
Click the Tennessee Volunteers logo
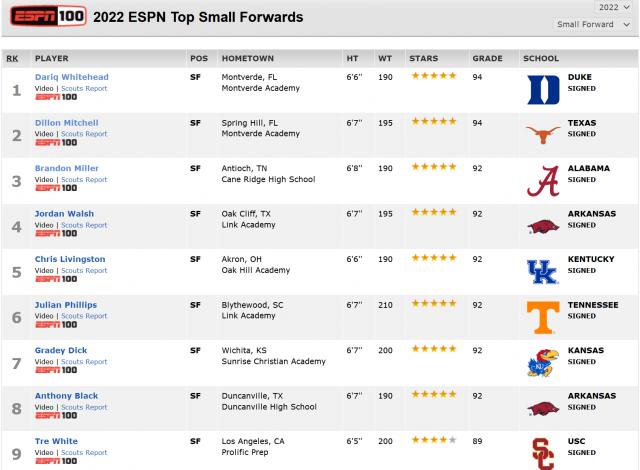(542, 318)
